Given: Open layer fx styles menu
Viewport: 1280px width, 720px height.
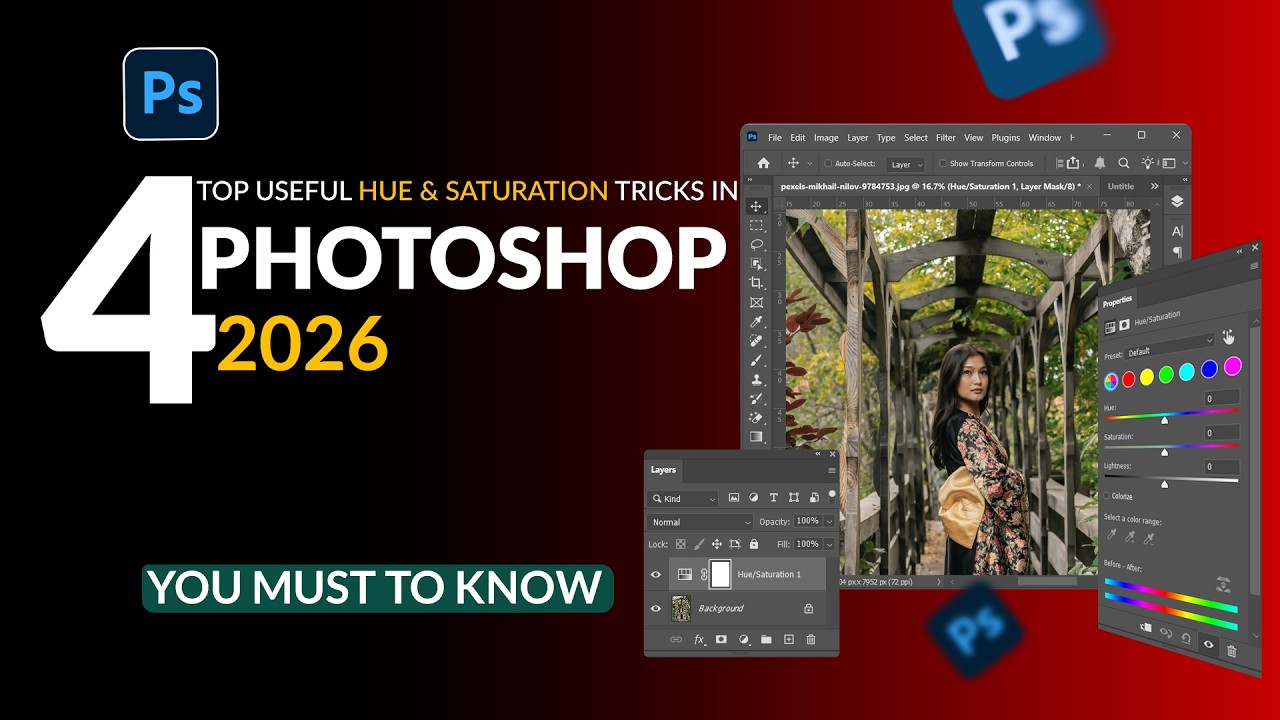Looking at the screenshot, I should [699, 639].
